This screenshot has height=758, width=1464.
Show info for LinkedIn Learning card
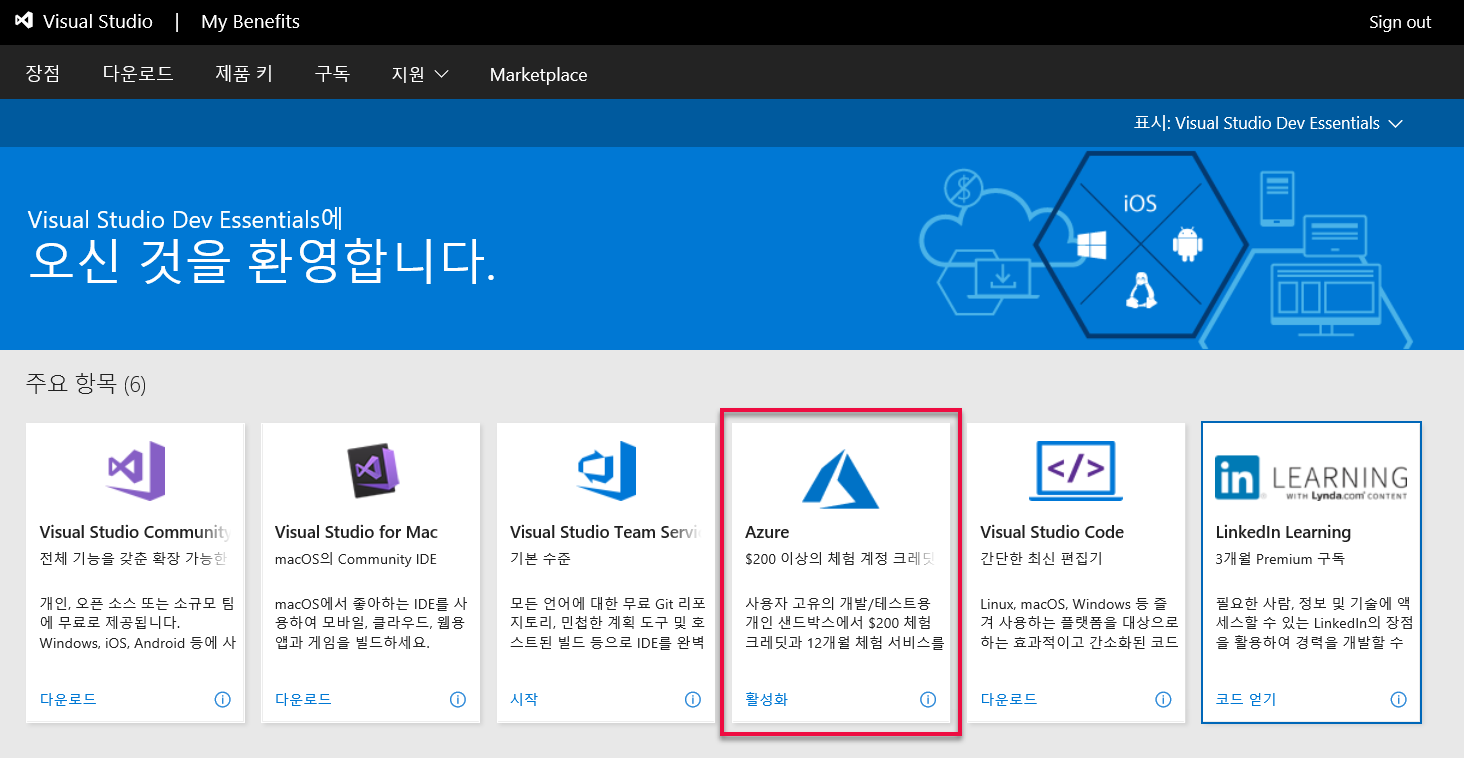(x=1398, y=700)
